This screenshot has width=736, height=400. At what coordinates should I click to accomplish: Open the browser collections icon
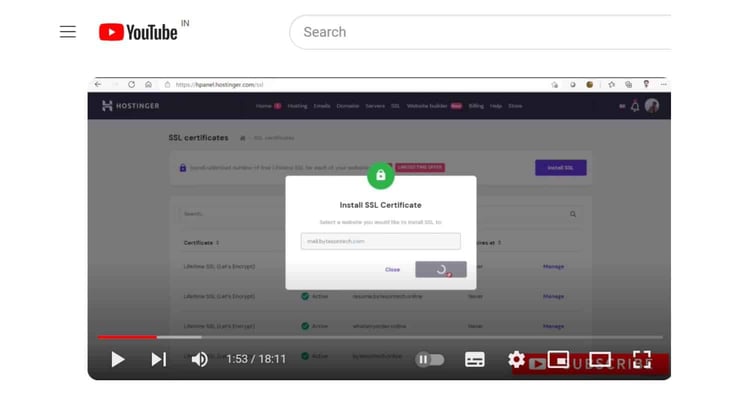click(x=629, y=85)
